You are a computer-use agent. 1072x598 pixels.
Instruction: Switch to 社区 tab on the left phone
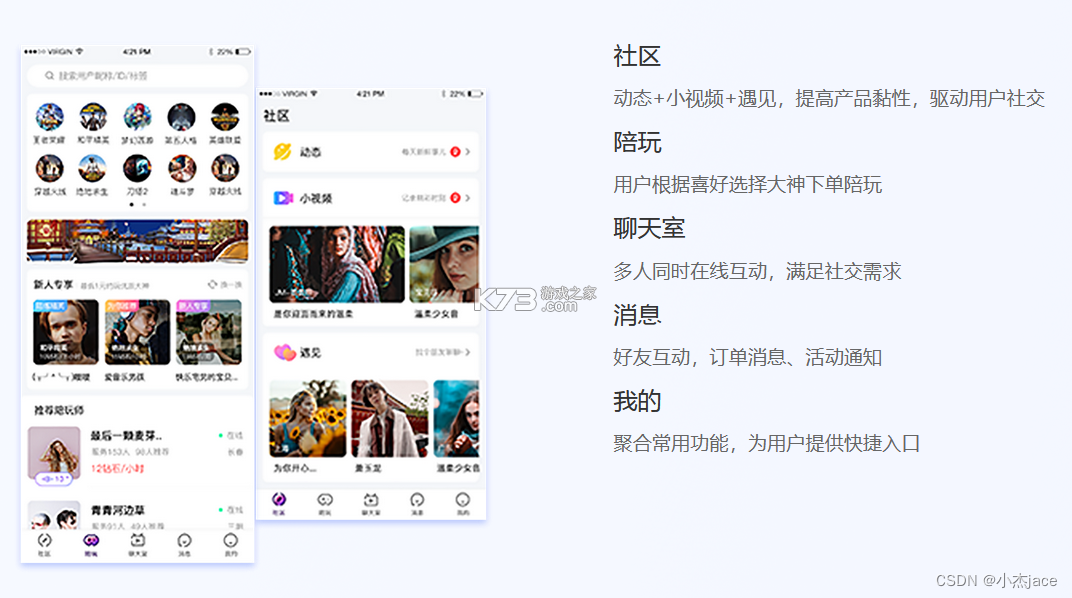point(44,545)
